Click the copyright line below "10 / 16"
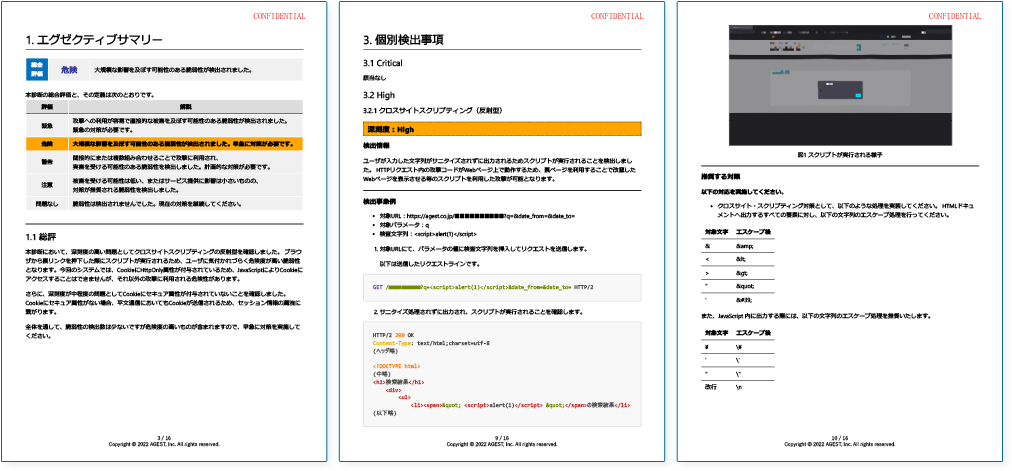The width and height of the screenshot is (1012, 471). [840, 444]
